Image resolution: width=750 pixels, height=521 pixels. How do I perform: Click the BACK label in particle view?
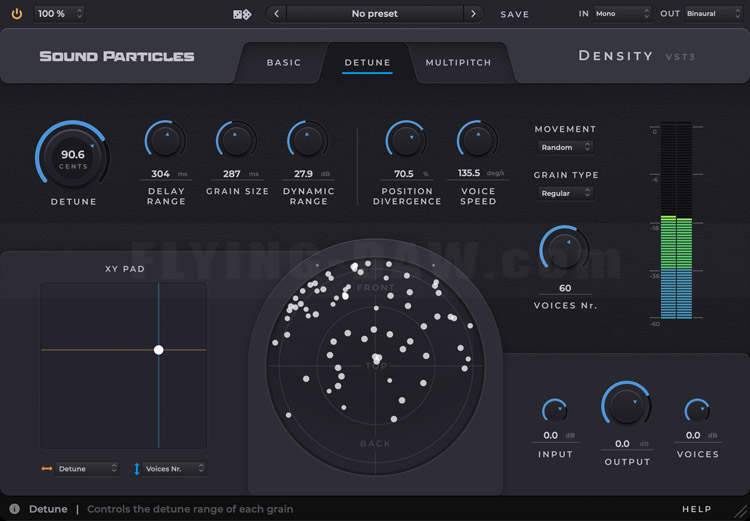click(375, 443)
